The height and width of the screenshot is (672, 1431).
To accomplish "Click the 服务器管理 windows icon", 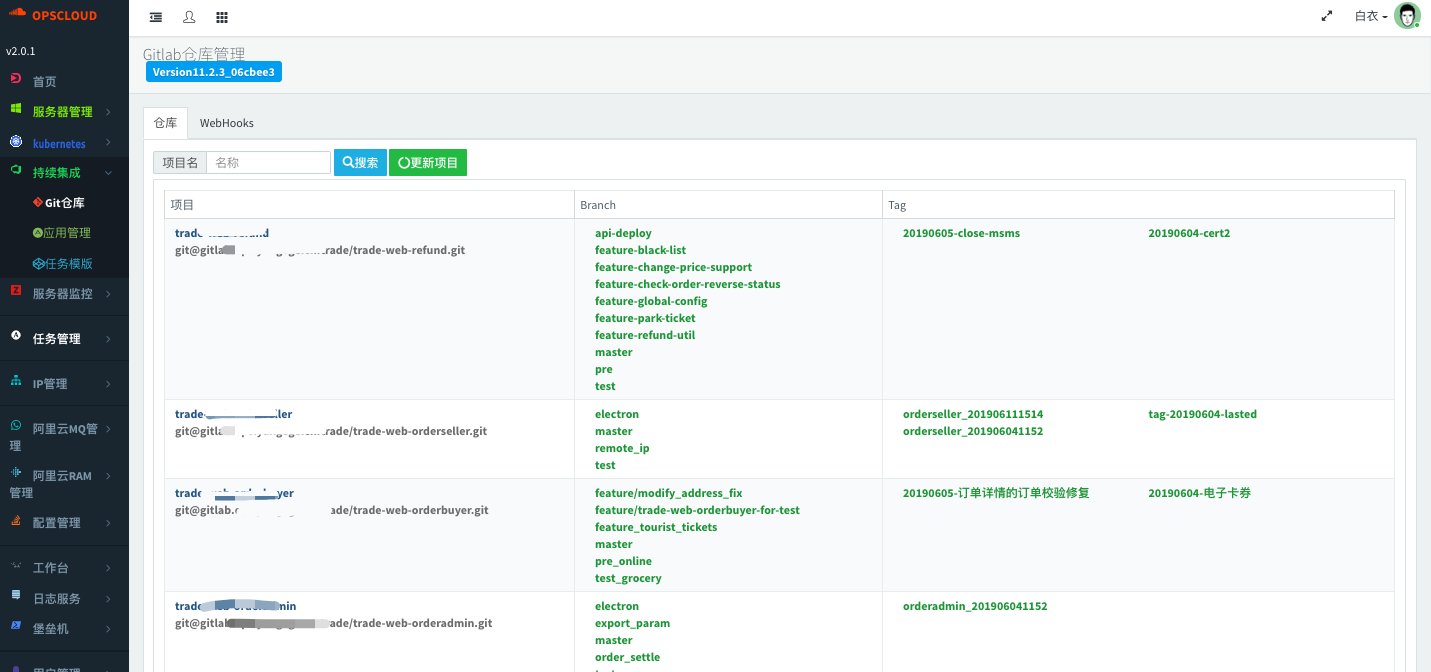I will pos(16,108).
